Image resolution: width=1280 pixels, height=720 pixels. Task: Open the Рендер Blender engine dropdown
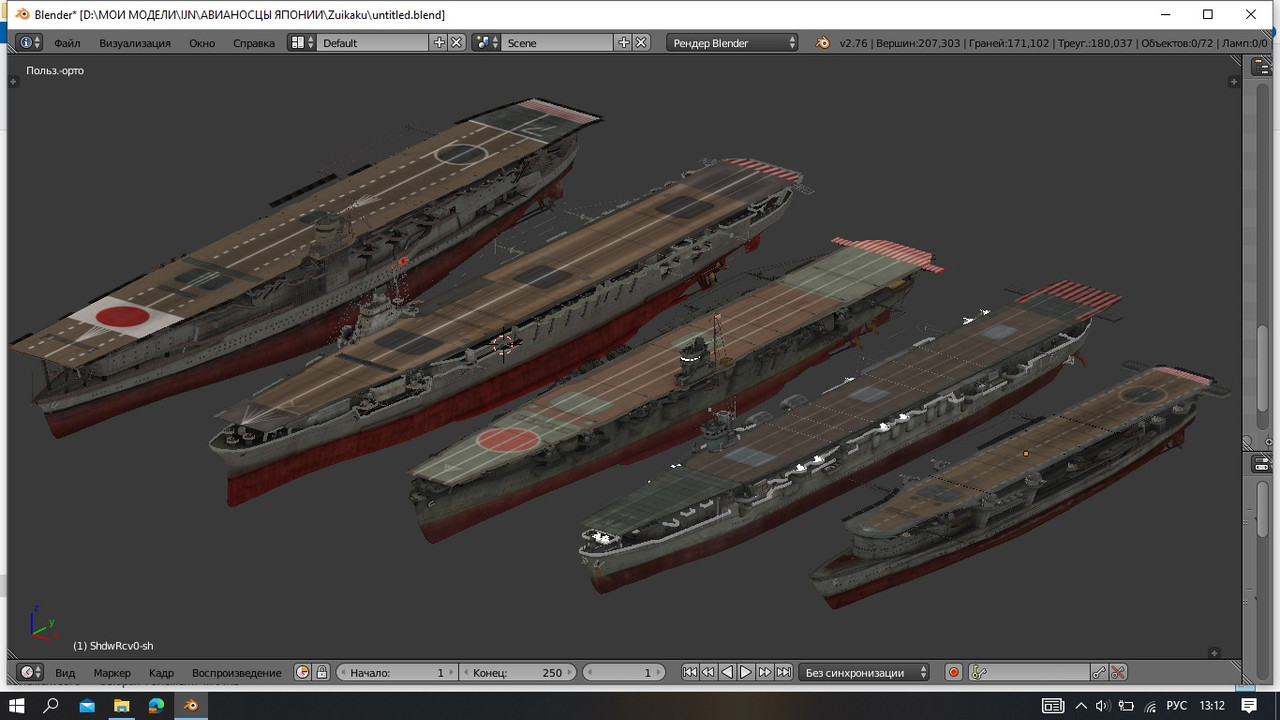(x=733, y=43)
